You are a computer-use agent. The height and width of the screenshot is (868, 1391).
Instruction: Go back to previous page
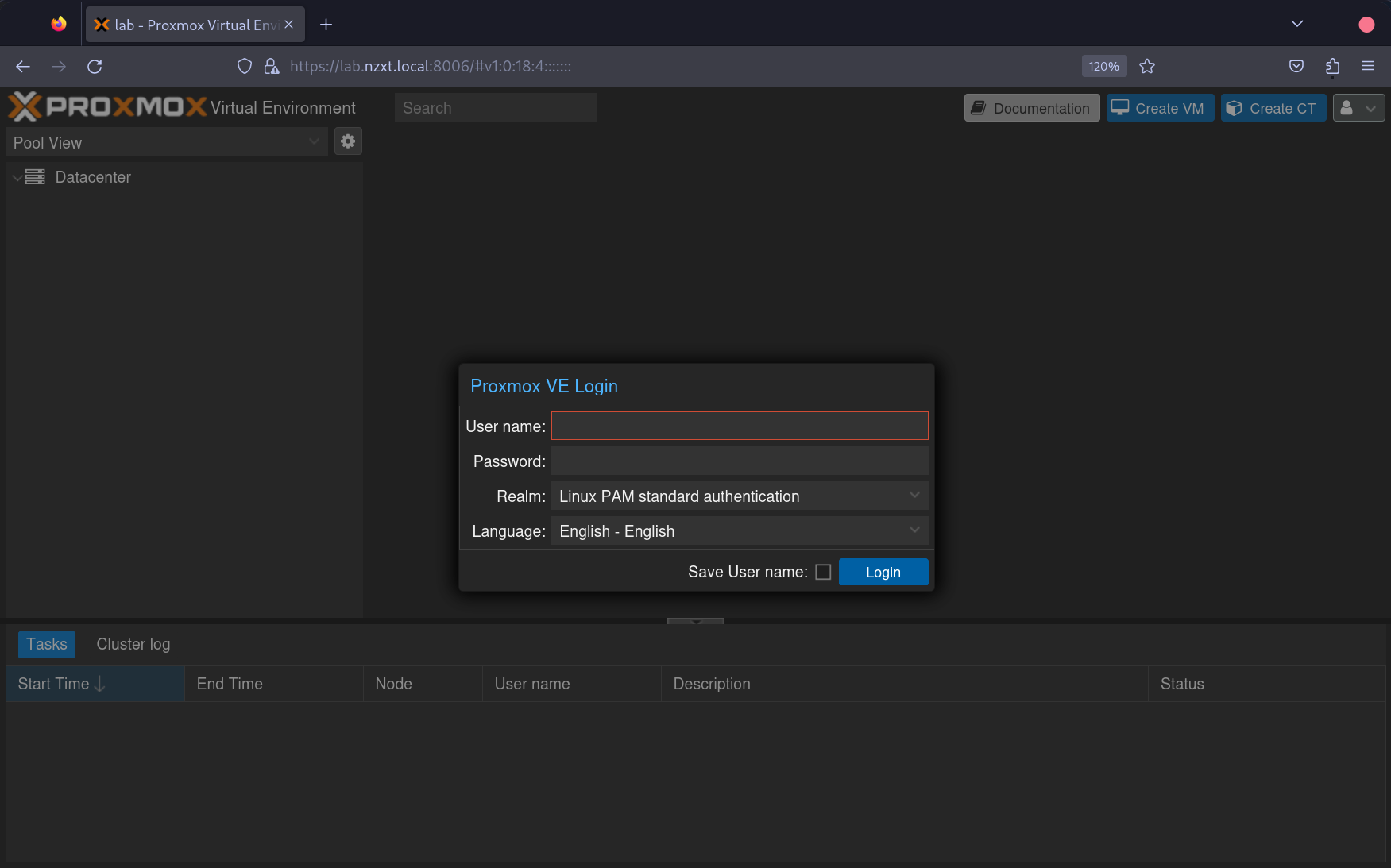tap(23, 67)
